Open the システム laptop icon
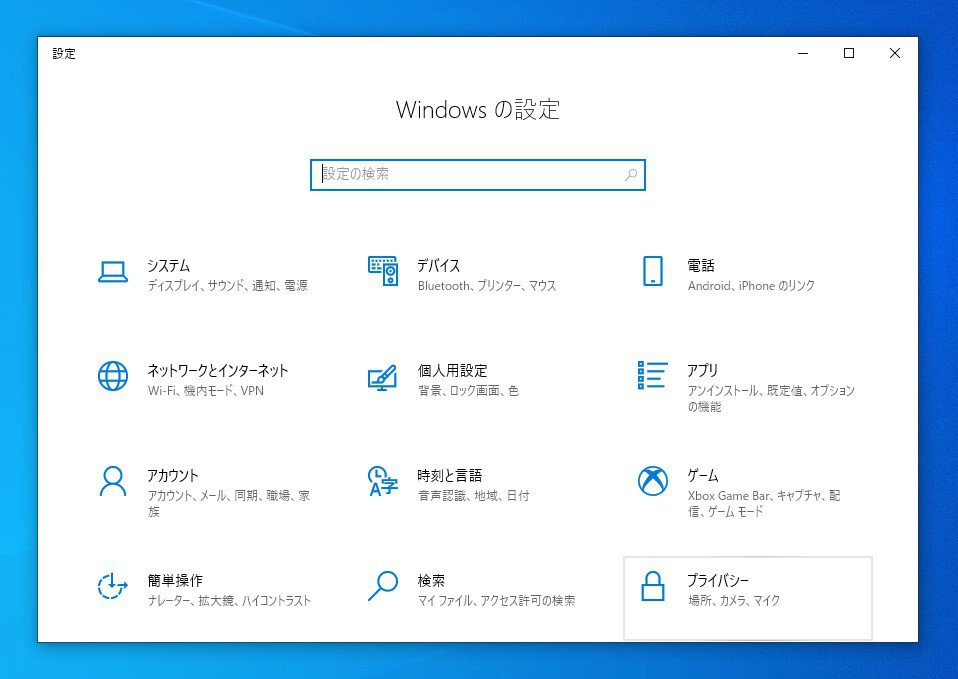This screenshot has height=679, width=958. point(113,272)
